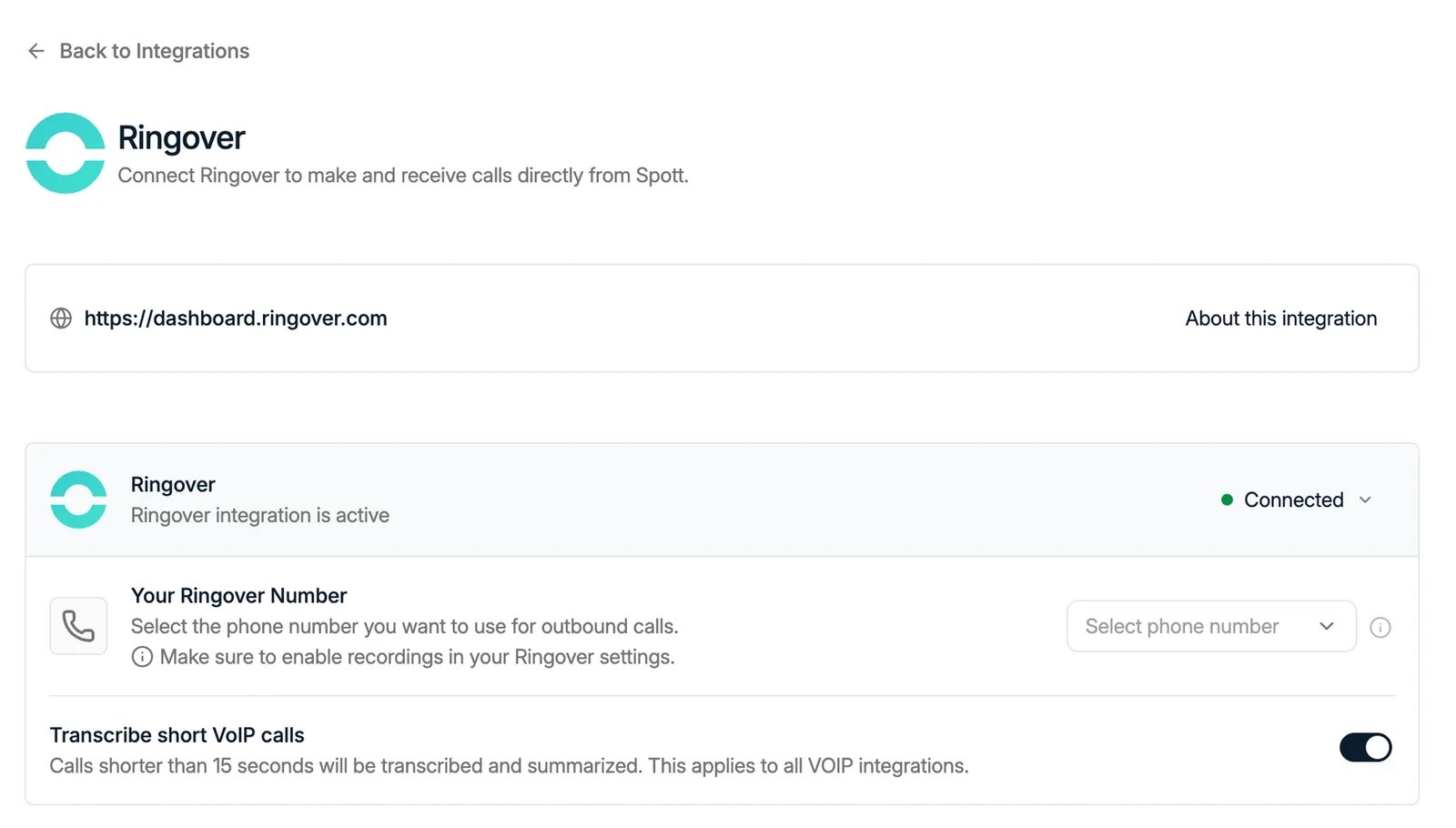Click 'Calls shorter than 15 seconds' description
The width and height of the screenshot is (1456, 828).
pyautogui.click(x=509, y=766)
